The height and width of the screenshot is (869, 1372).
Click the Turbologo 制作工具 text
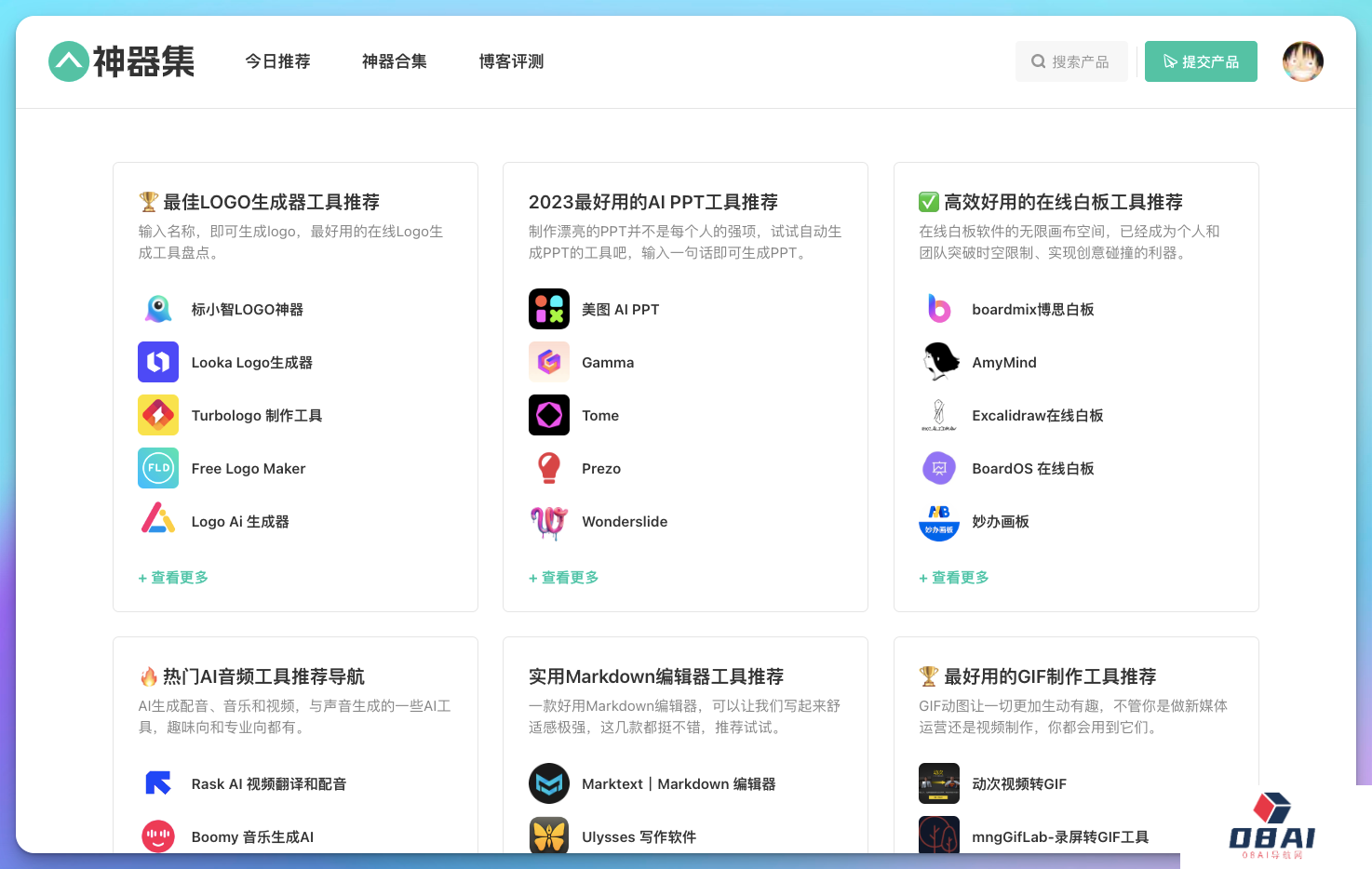(257, 415)
